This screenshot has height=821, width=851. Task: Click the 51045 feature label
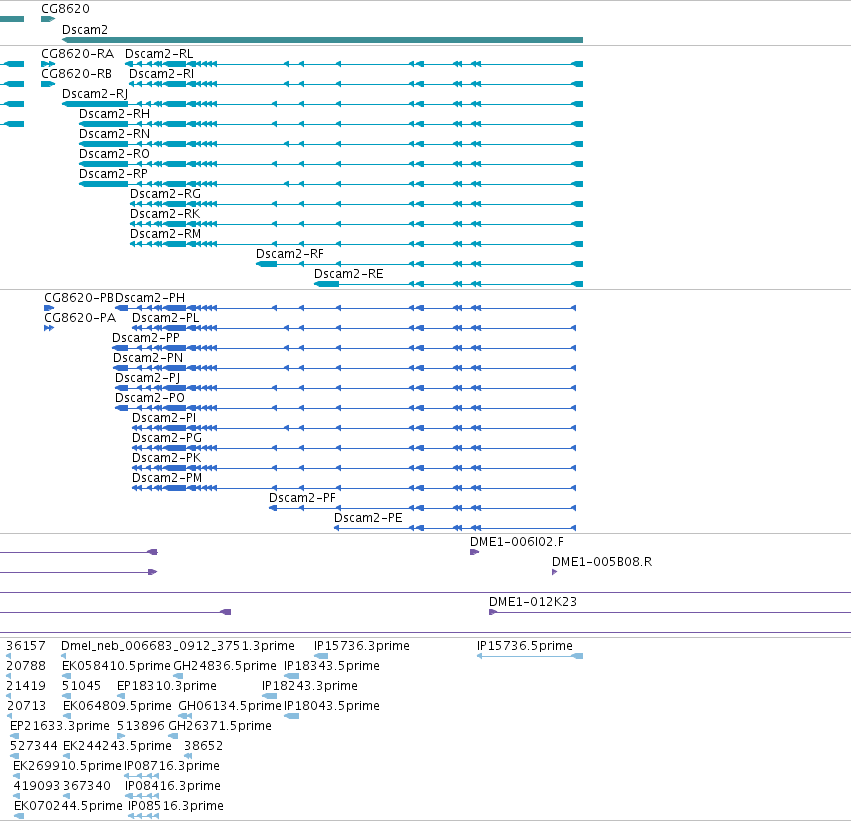(x=81, y=686)
